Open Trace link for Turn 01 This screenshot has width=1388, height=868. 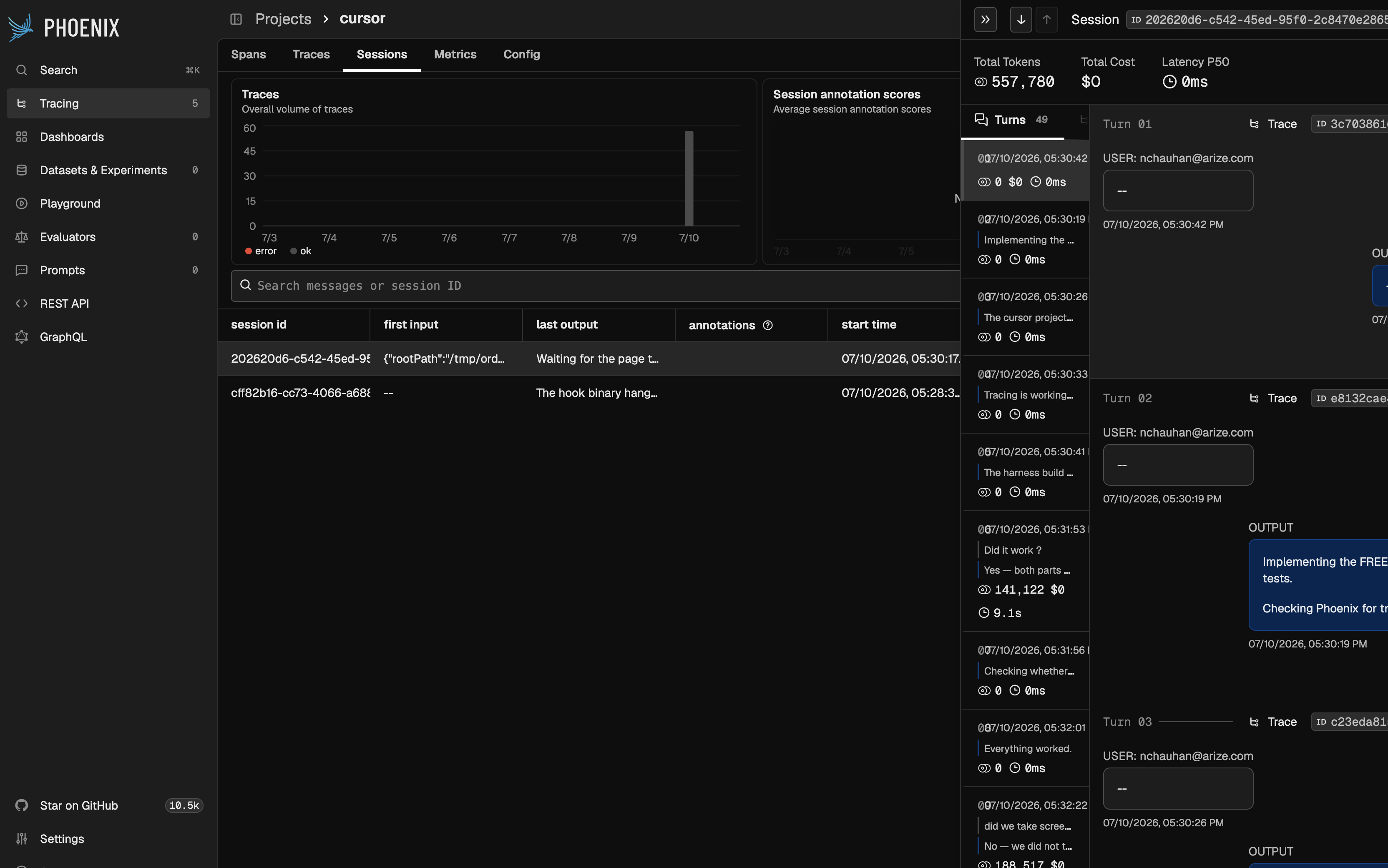(x=1274, y=124)
